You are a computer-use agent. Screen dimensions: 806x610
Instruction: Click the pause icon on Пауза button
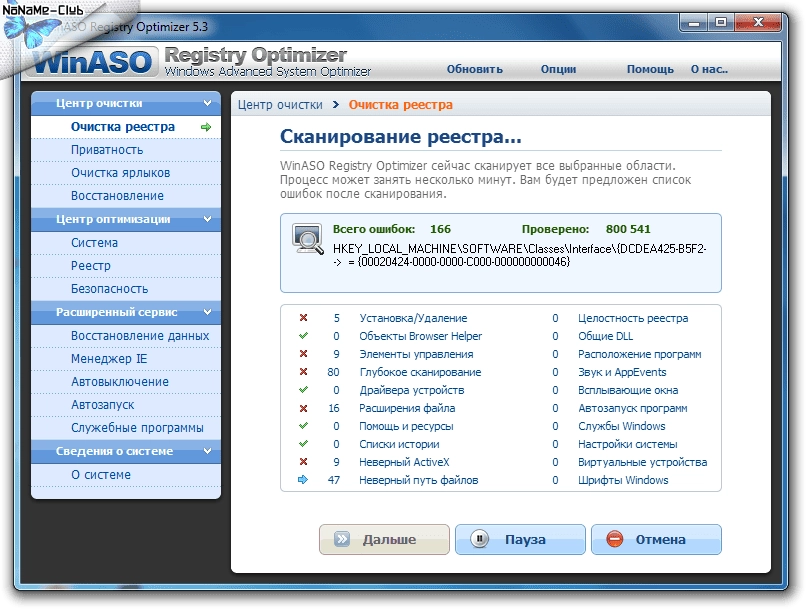pyautogui.click(x=479, y=539)
